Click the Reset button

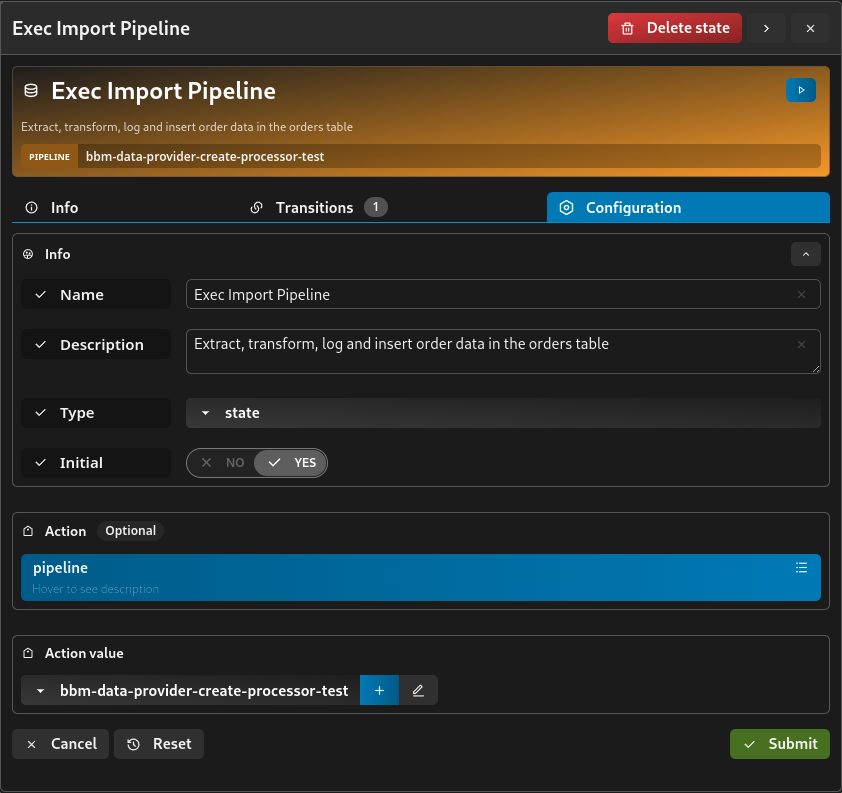coord(159,744)
